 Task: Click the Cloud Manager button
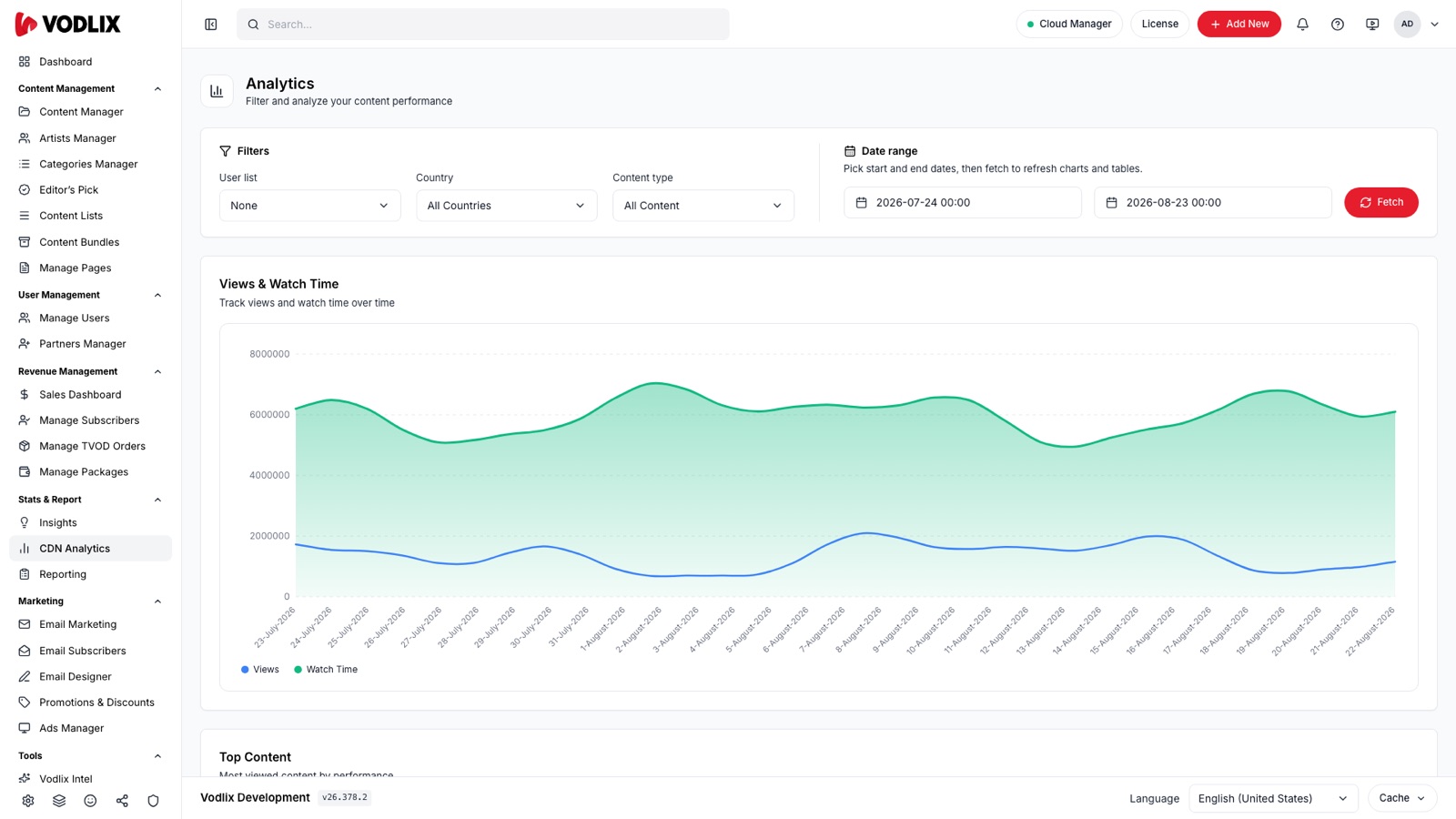(x=1069, y=25)
